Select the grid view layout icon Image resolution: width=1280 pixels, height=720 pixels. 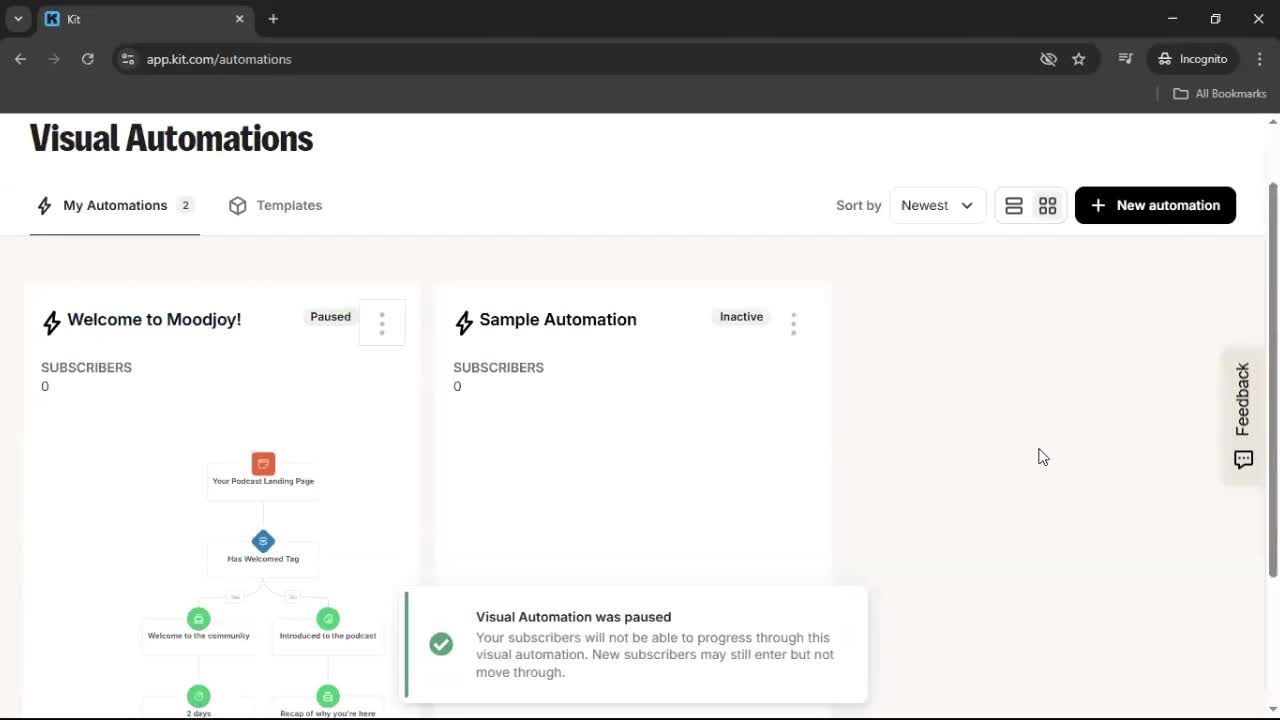1047,205
